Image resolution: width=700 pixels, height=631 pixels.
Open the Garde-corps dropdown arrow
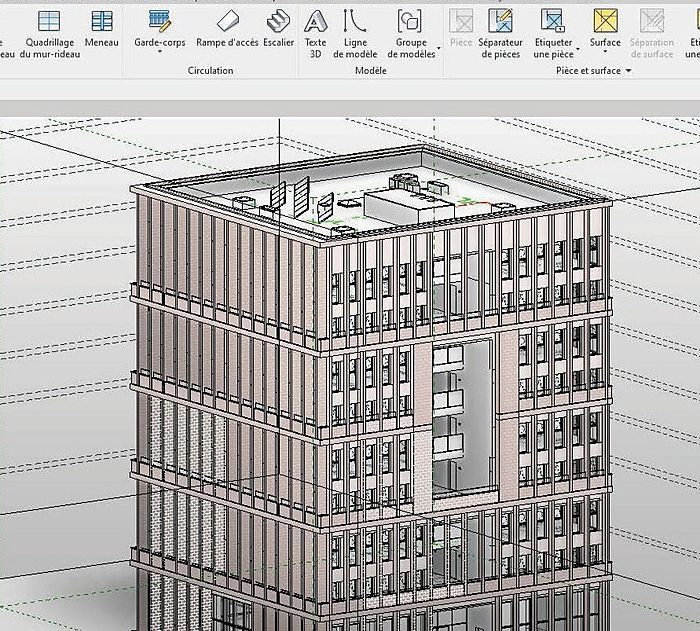(159, 52)
